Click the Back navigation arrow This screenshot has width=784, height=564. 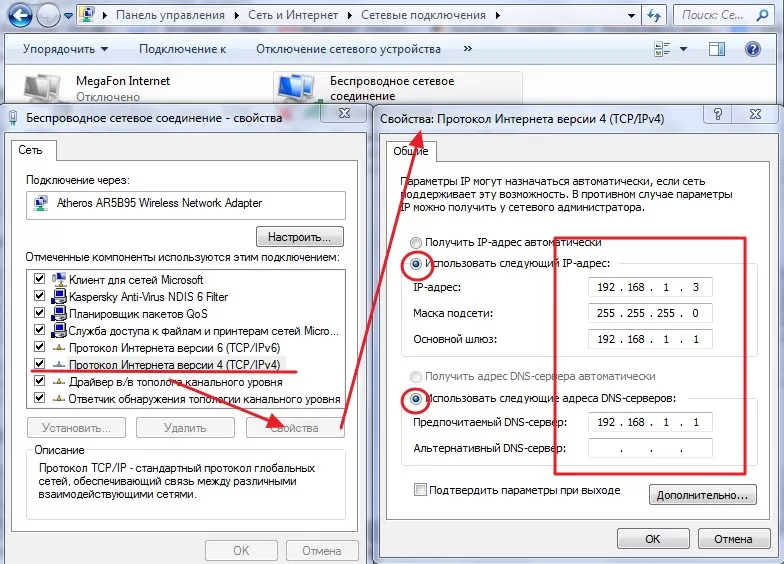click(x=20, y=15)
